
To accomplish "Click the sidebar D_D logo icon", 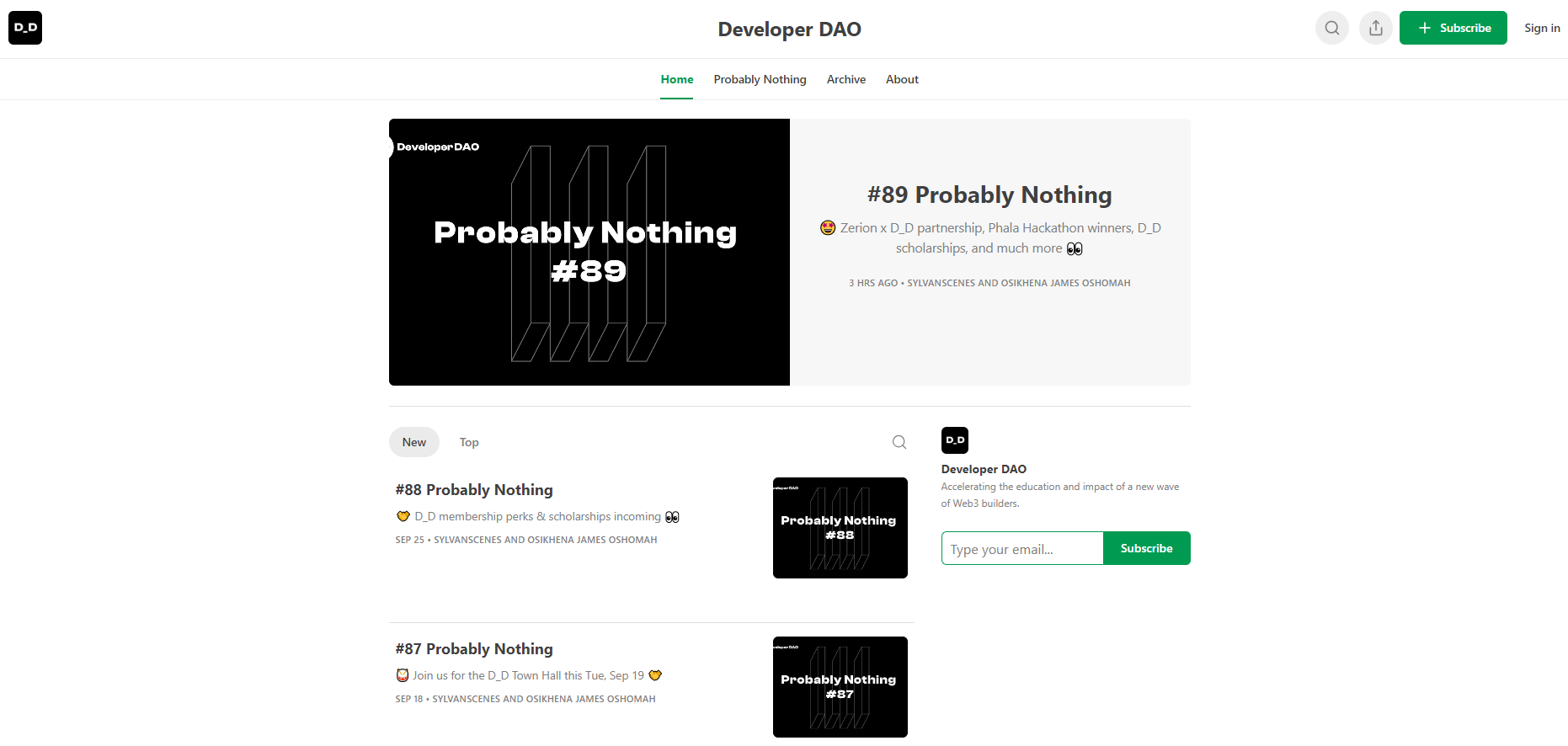I will pyautogui.click(x=955, y=440).
